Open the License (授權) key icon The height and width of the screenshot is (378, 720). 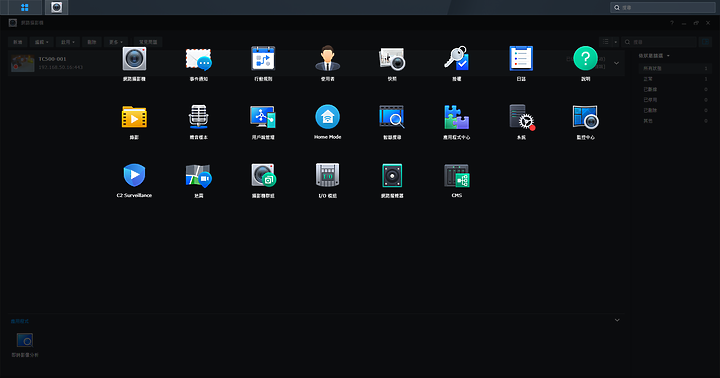456,58
